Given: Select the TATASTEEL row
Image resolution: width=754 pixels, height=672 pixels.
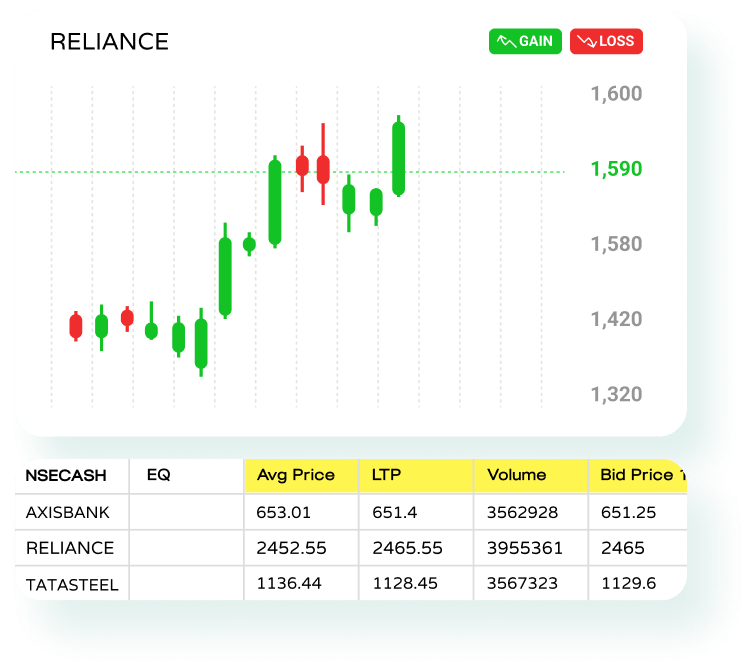Looking at the screenshot, I should 72,584.
